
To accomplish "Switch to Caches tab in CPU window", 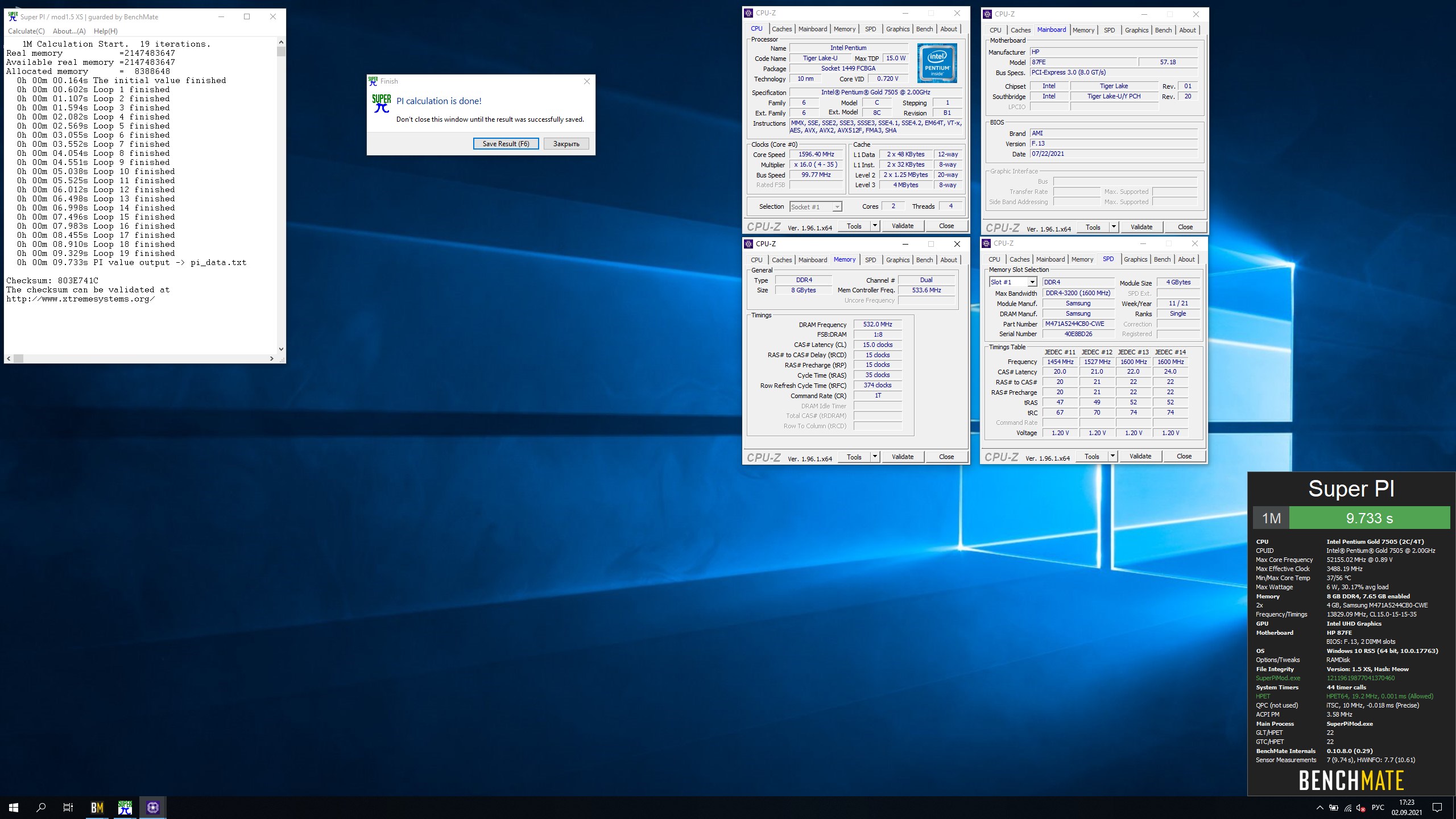I will (781, 29).
